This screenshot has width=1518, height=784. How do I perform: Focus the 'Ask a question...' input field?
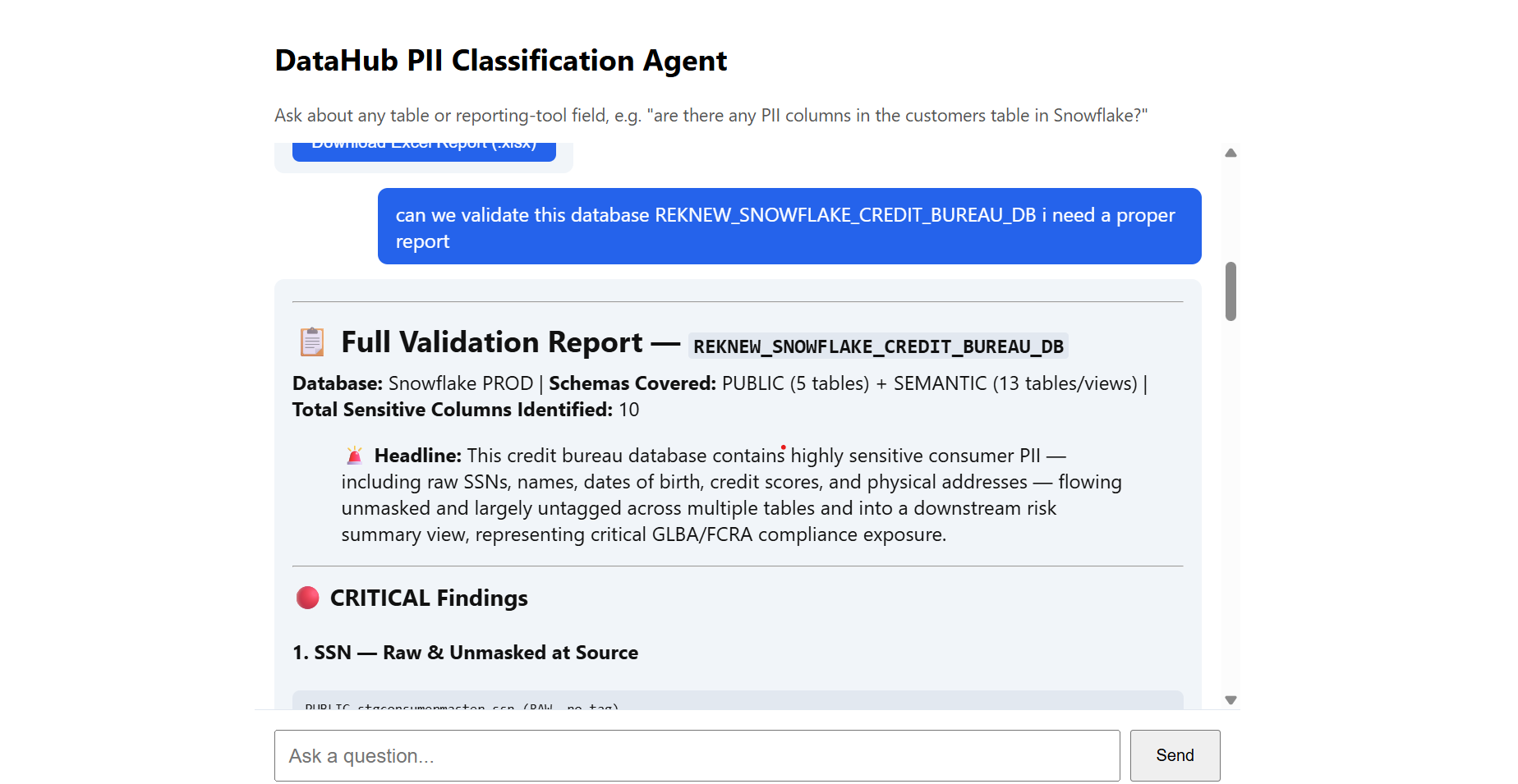click(697, 755)
